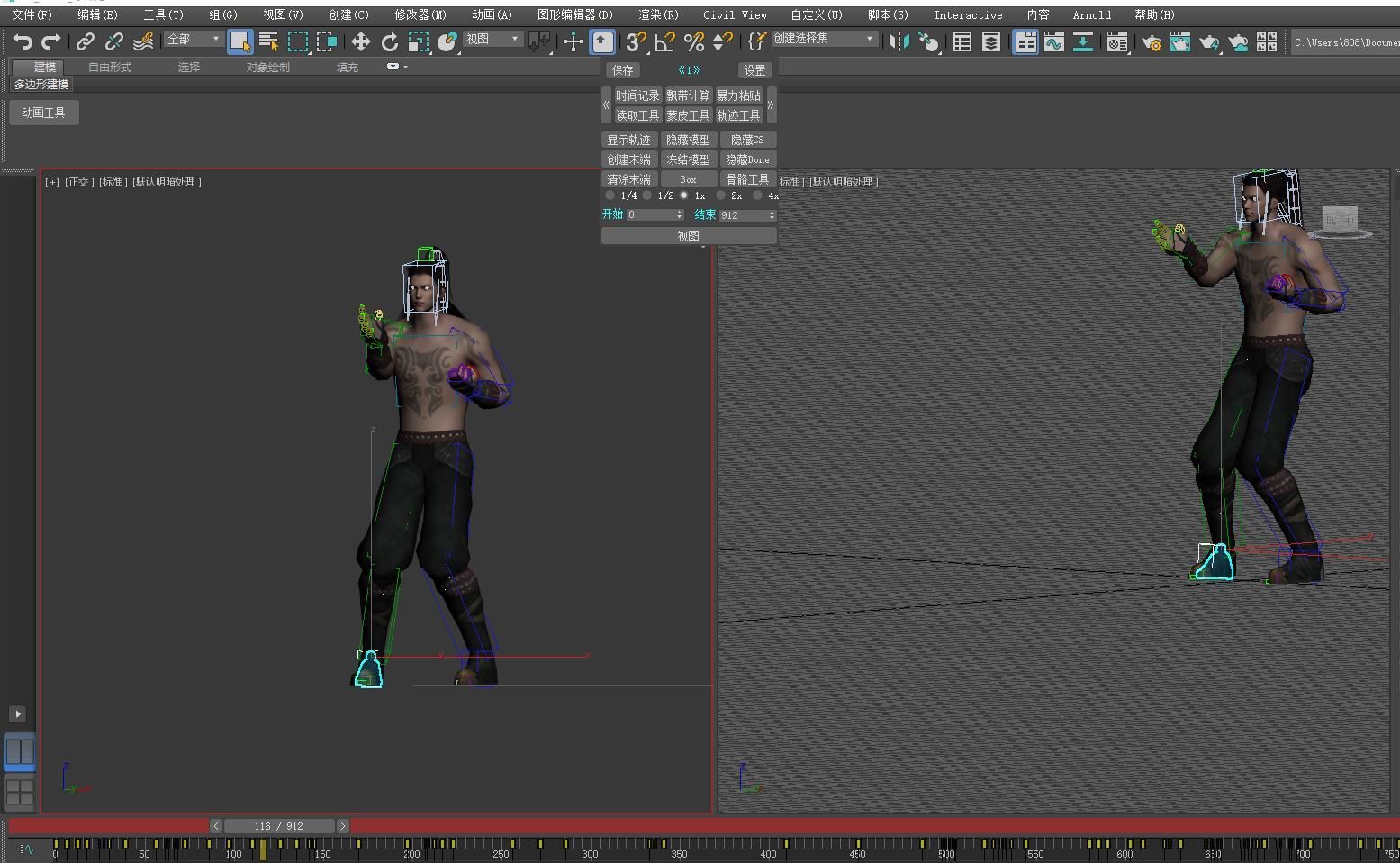Viewport: 1400px width, 863px height.
Task: Open the Rendered Frame Window icon
Action: (1180, 41)
